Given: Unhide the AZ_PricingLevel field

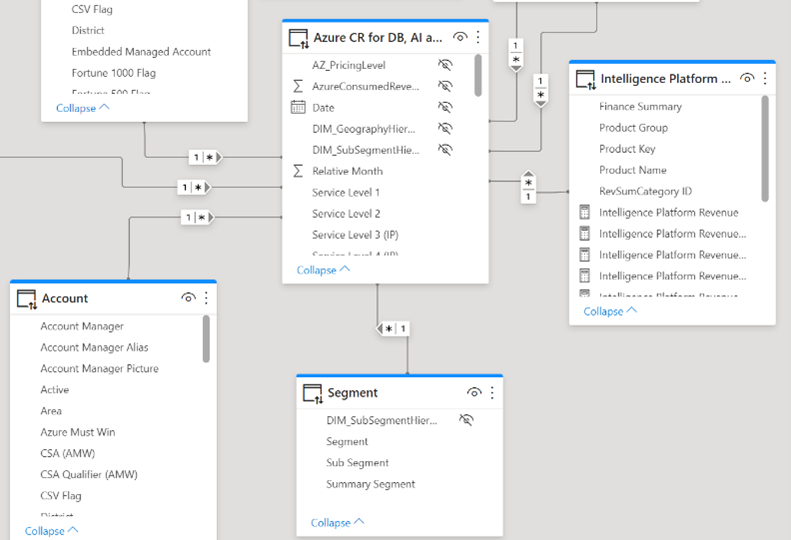Looking at the screenshot, I should [x=445, y=65].
